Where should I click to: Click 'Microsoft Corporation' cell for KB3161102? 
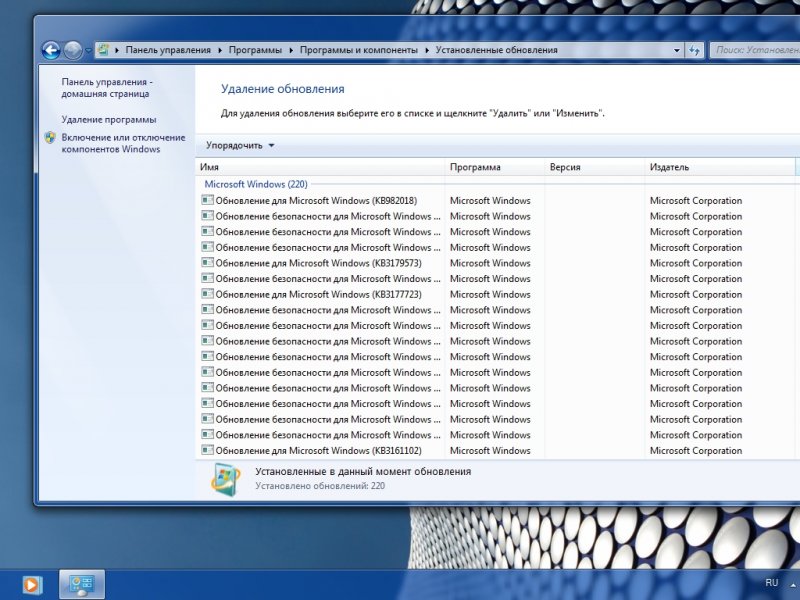coord(696,451)
